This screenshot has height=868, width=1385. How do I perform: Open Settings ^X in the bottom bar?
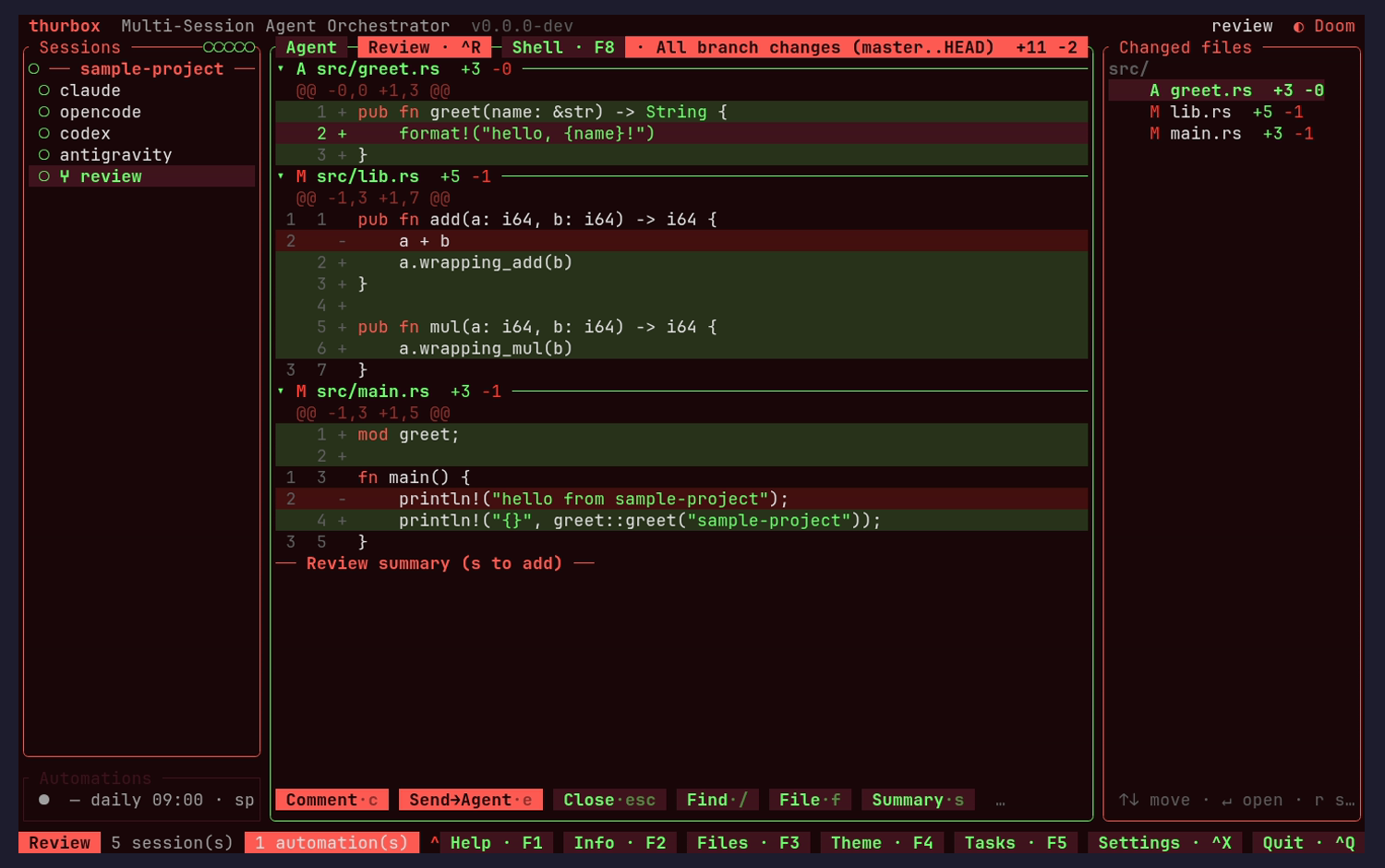pyautogui.click(x=1164, y=843)
